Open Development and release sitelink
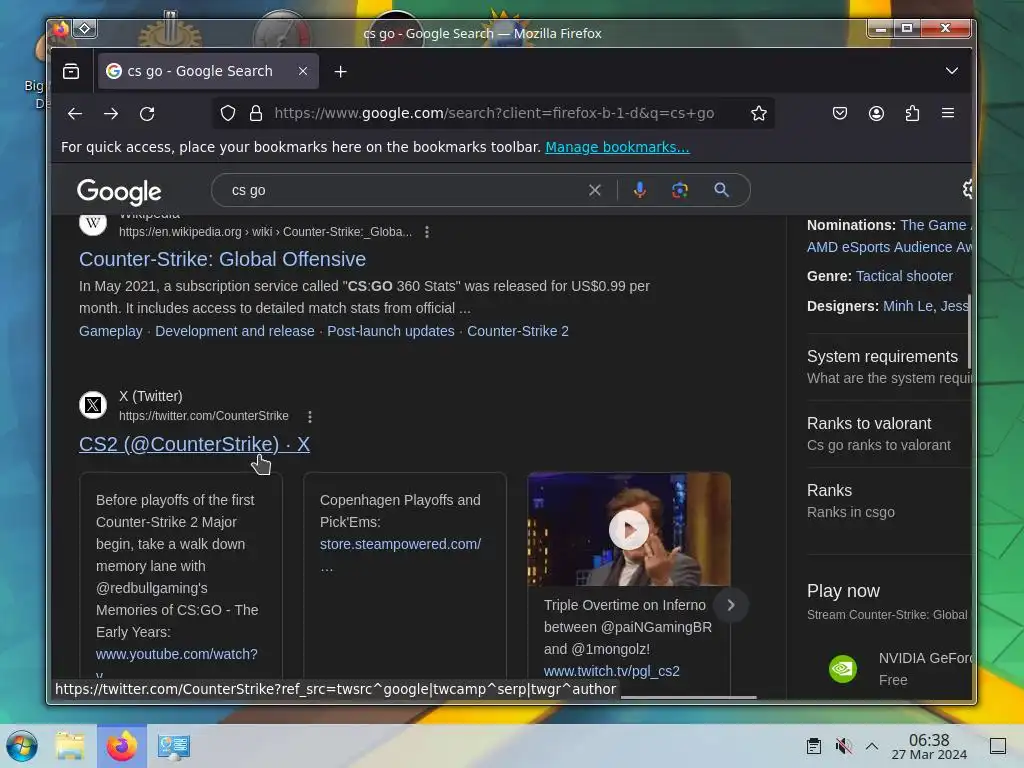This screenshot has height=768, width=1024. (x=234, y=331)
